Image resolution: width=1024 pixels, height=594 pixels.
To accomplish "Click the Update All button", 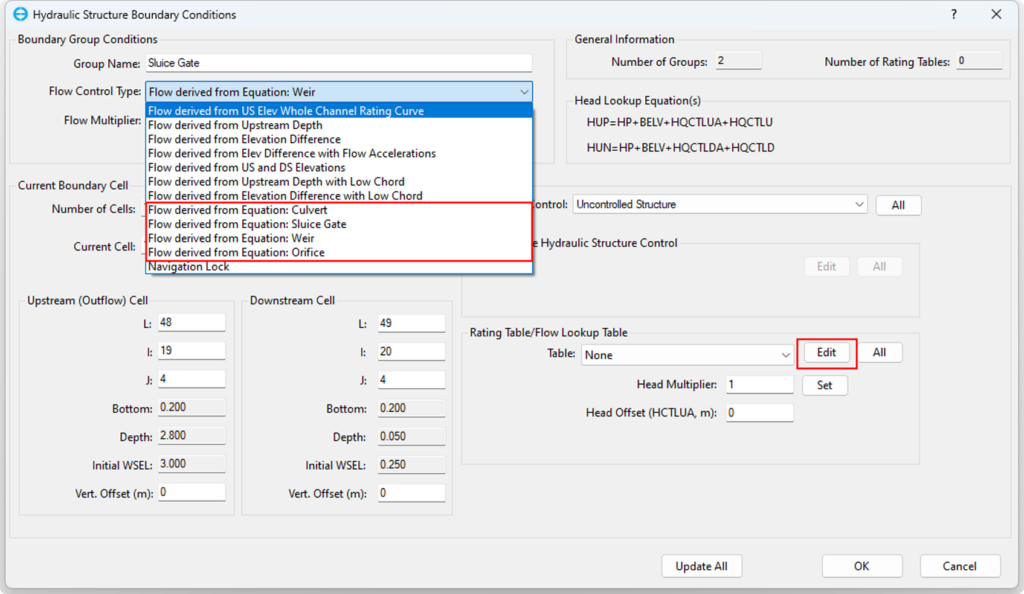I will click(x=701, y=566).
